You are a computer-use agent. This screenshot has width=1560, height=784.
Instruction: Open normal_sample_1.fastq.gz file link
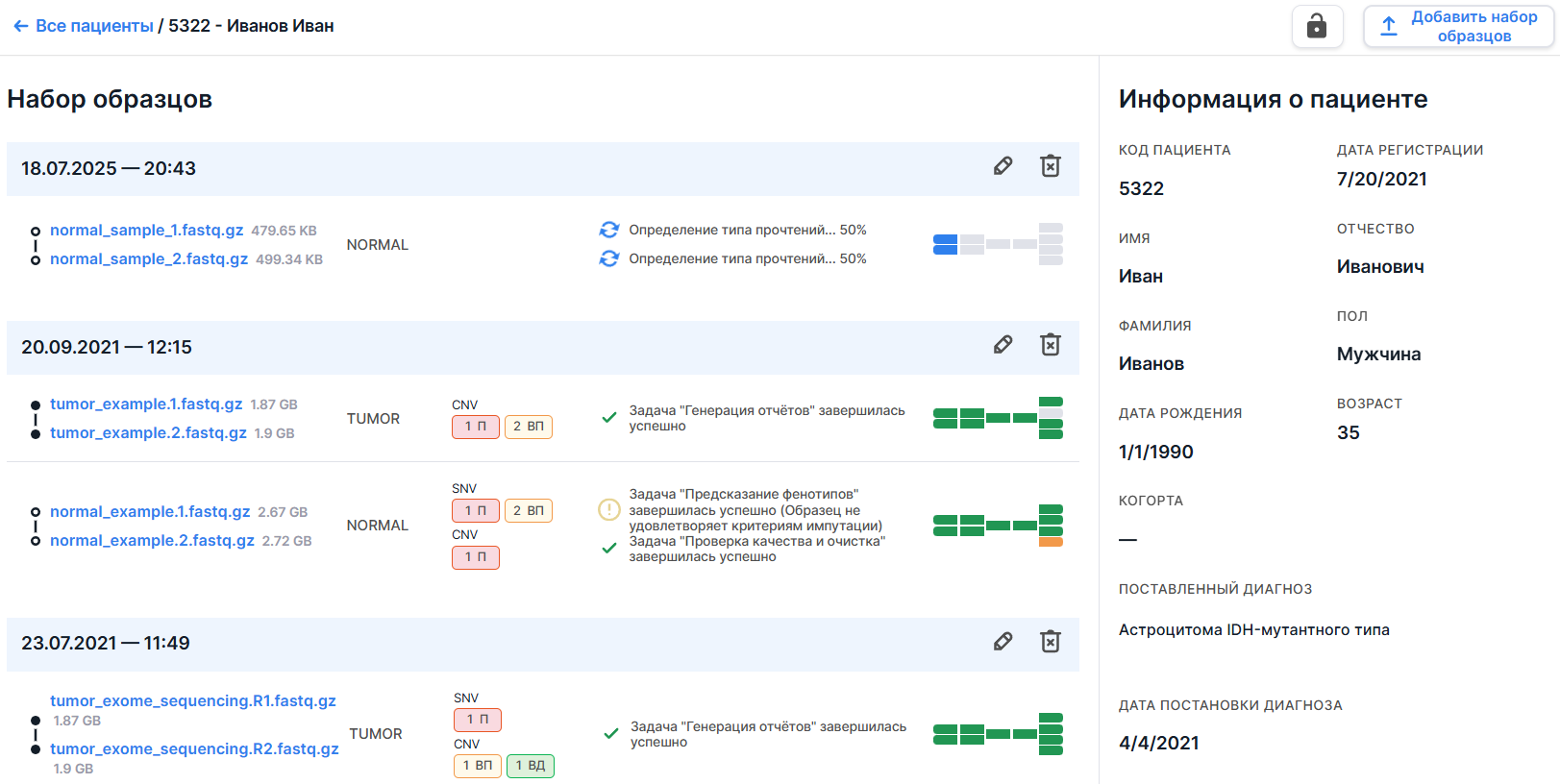point(146,231)
